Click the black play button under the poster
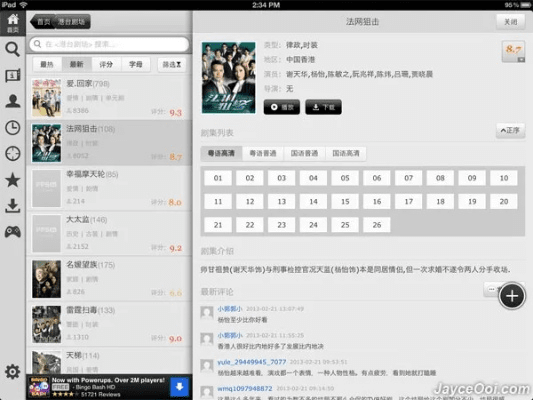This screenshot has width=533, height=400. (x=282, y=107)
